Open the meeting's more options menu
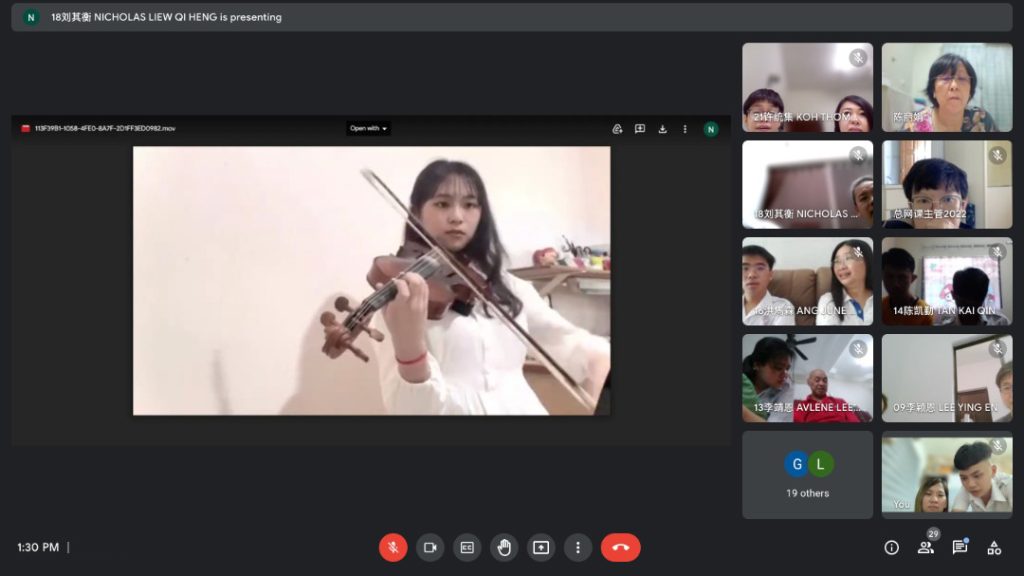The height and width of the screenshot is (576, 1024). (x=578, y=547)
